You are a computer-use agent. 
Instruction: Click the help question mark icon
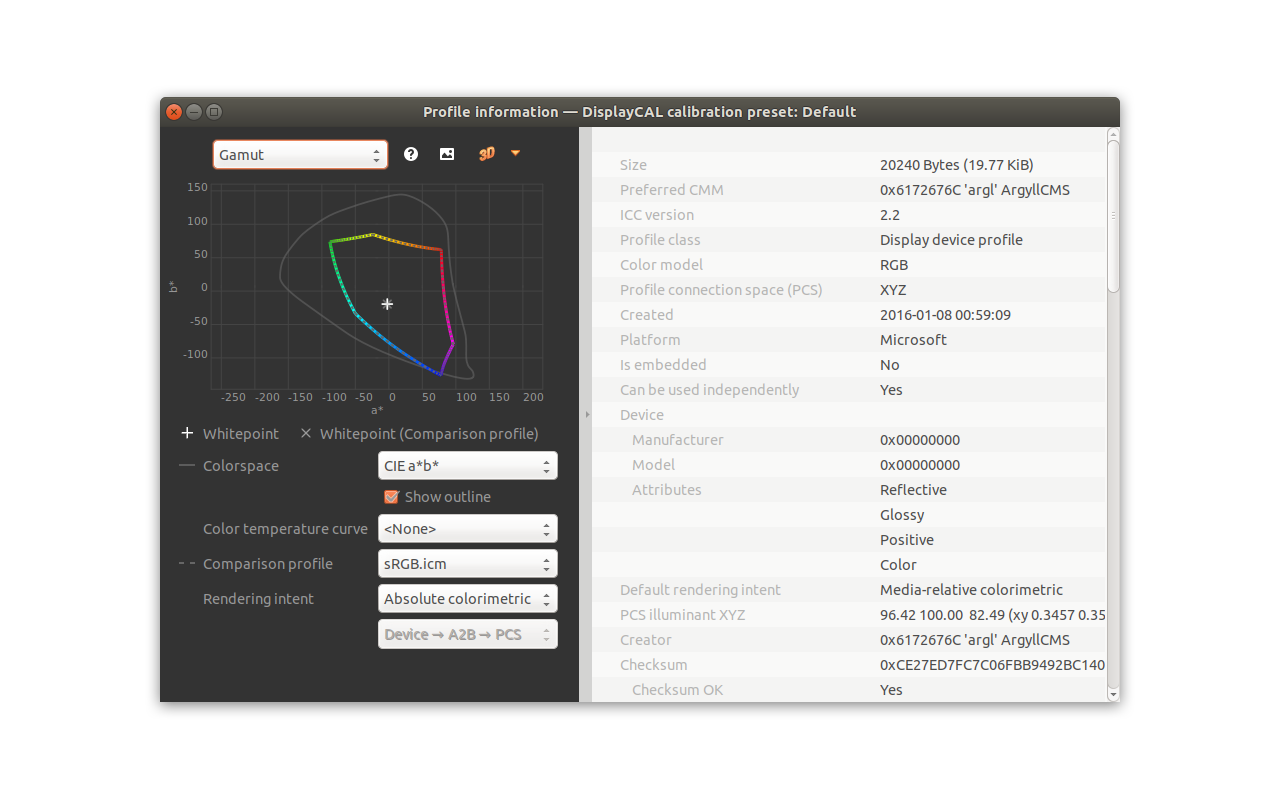(410, 154)
